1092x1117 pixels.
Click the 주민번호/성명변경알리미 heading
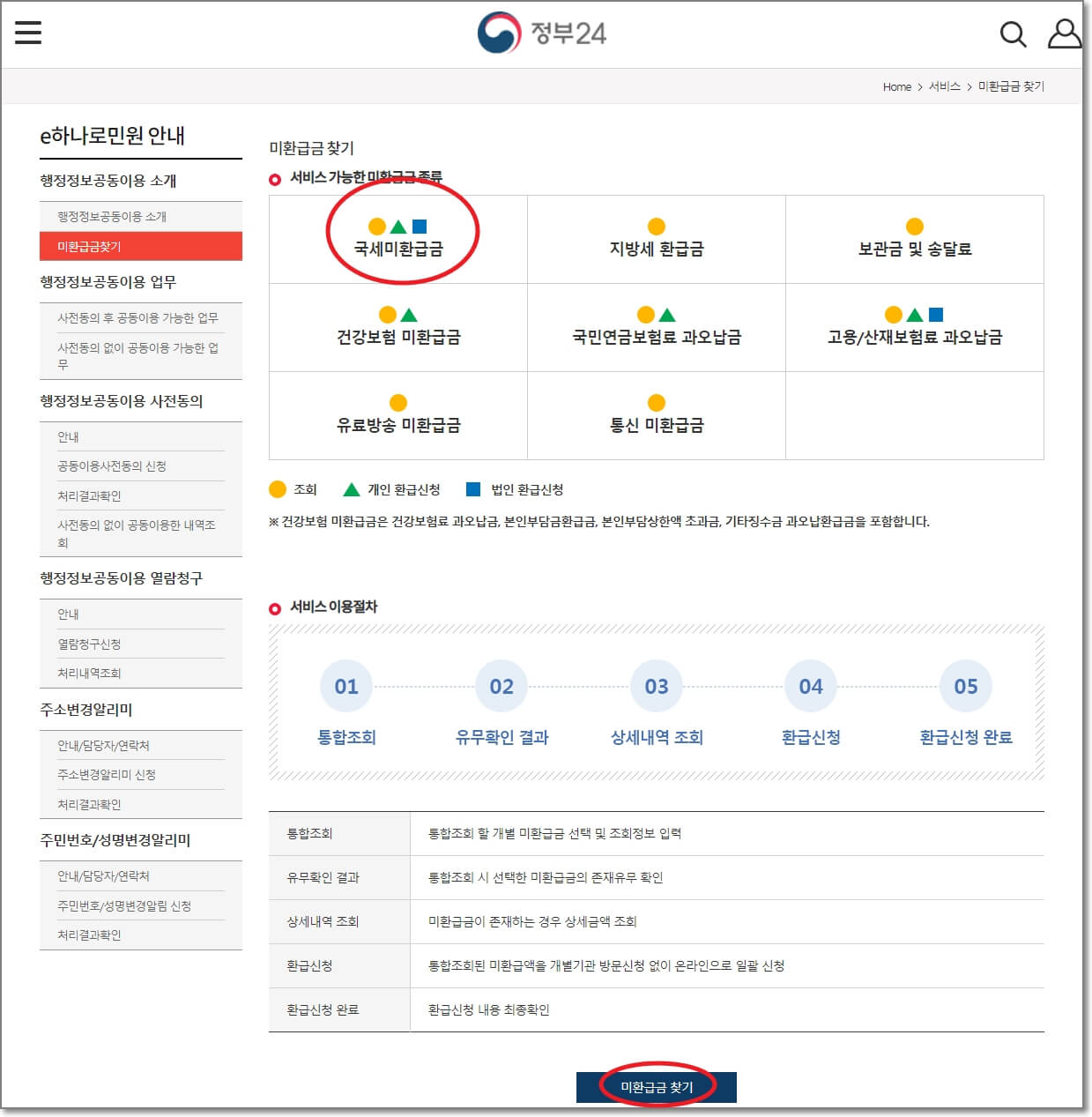[115, 840]
